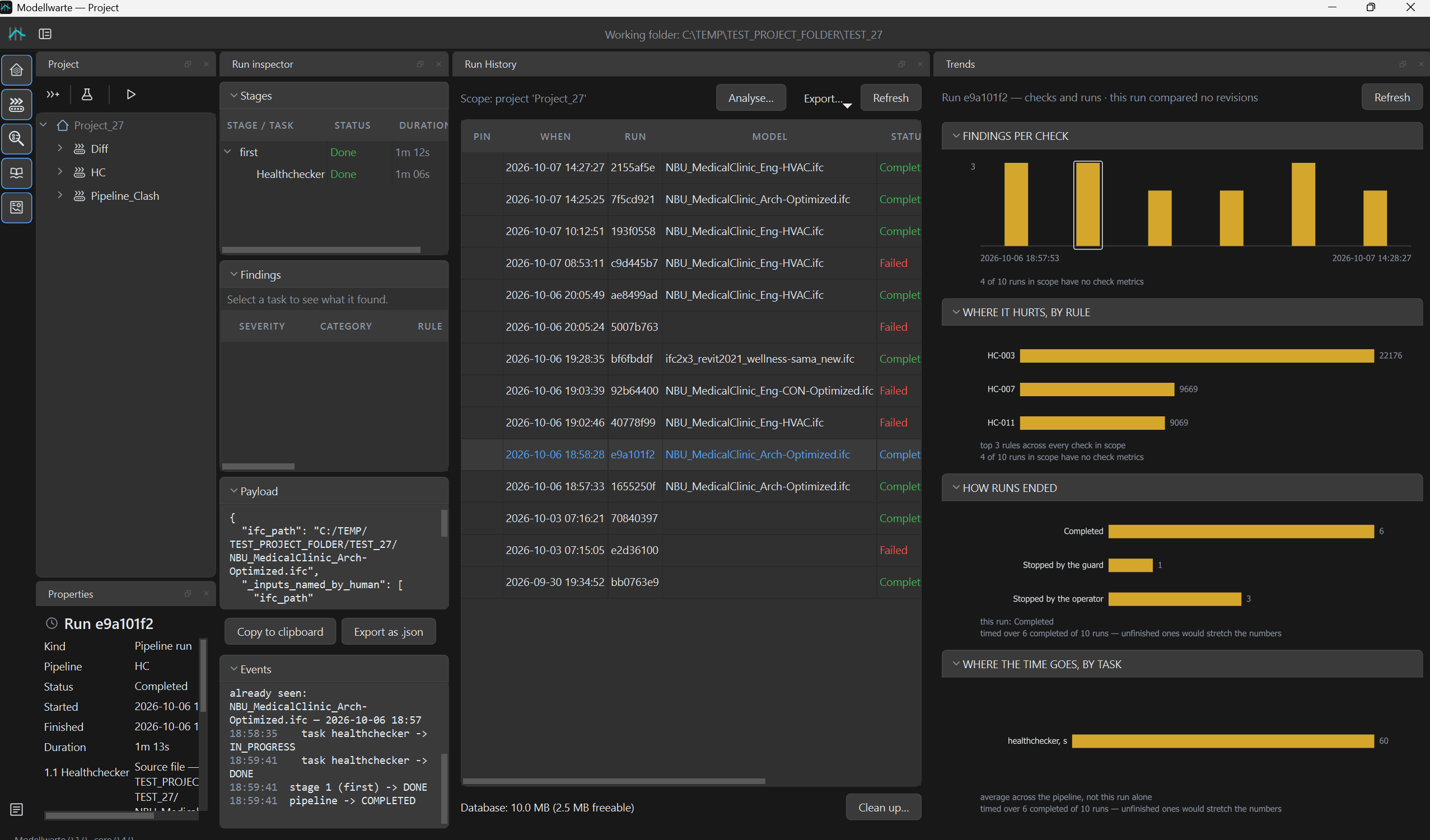Click the highlighted bar in findings chart
The image size is (1430, 840).
(1087, 205)
